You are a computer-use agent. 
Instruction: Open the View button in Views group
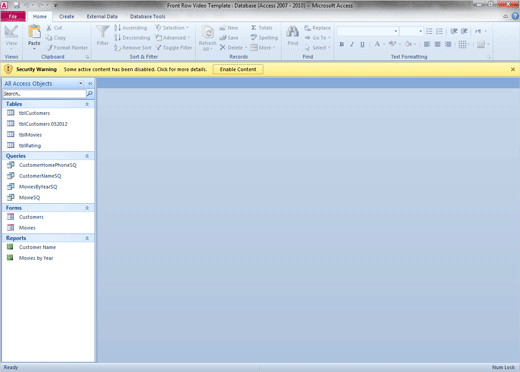(11, 37)
